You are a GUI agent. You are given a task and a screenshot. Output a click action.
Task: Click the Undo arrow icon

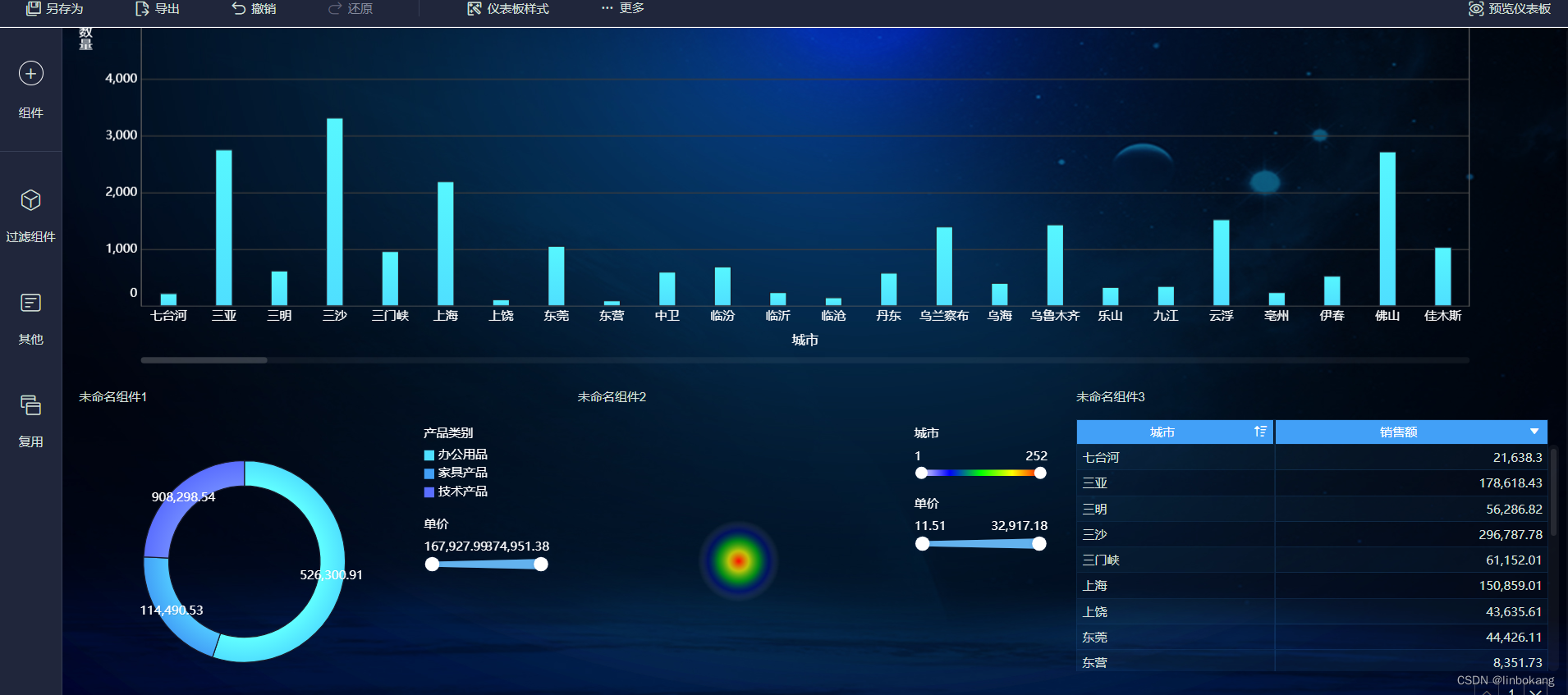click(239, 8)
